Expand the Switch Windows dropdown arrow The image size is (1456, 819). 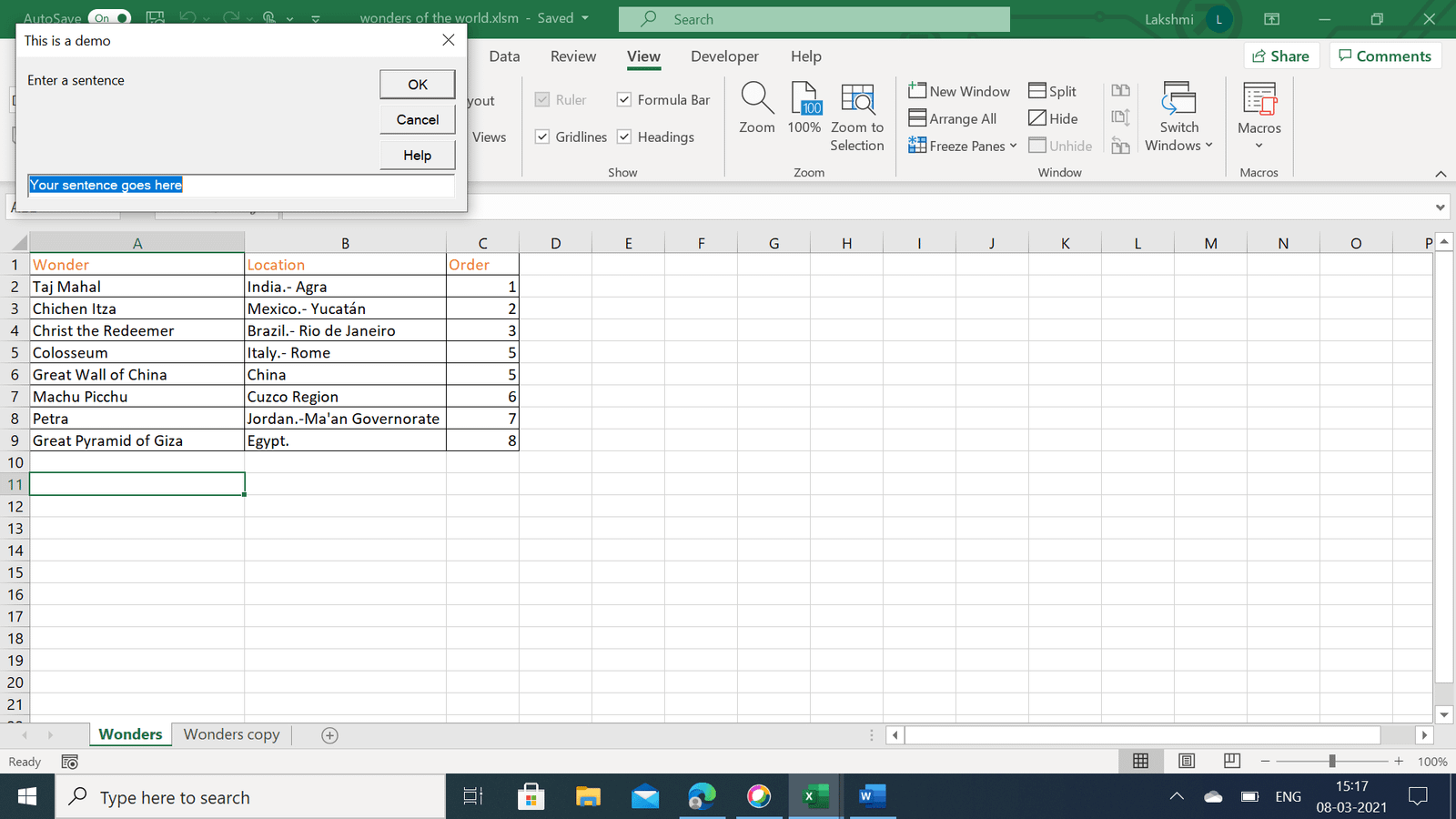(x=1209, y=146)
